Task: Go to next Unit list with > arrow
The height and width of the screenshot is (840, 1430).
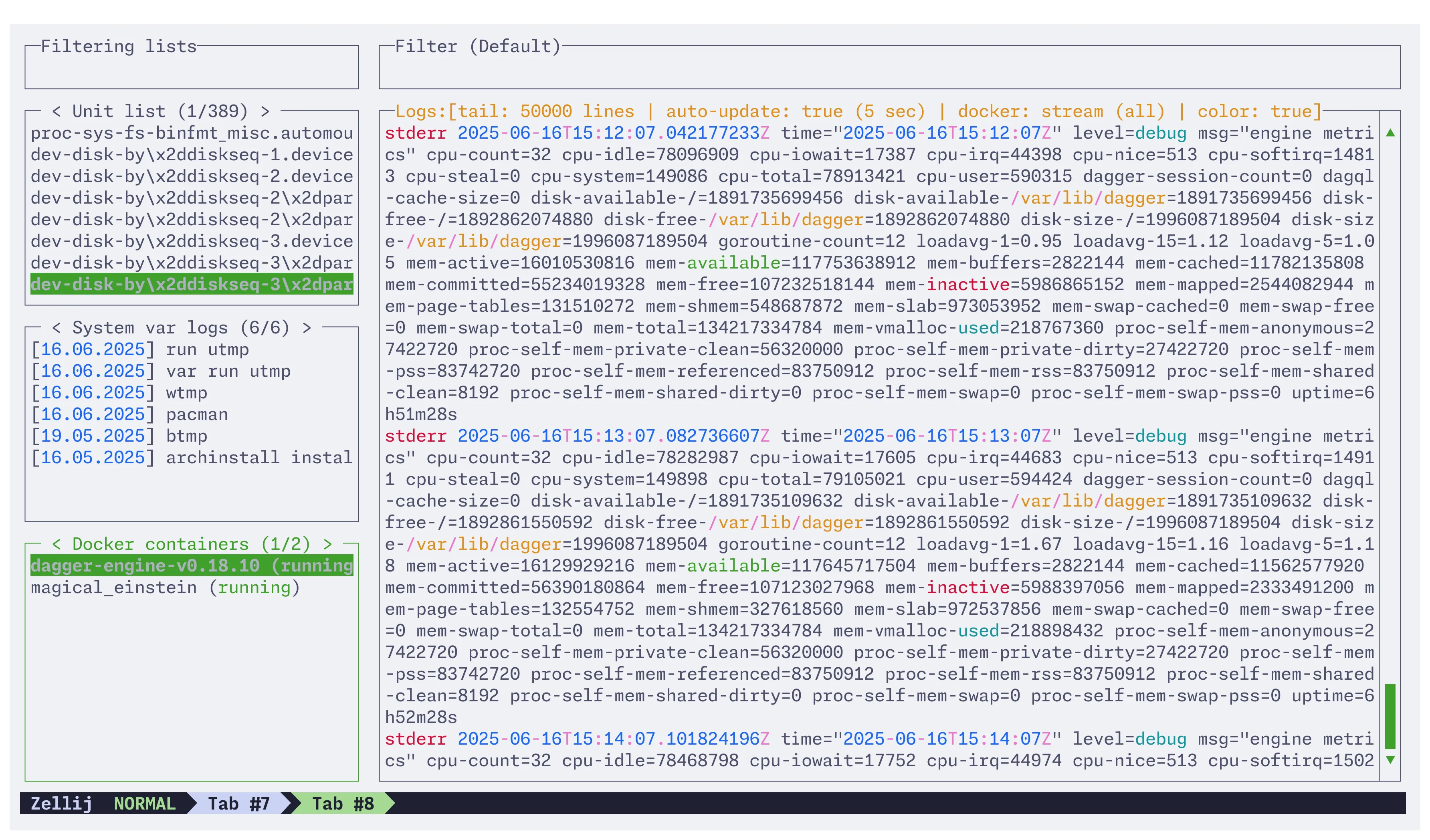Action: click(265, 111)
